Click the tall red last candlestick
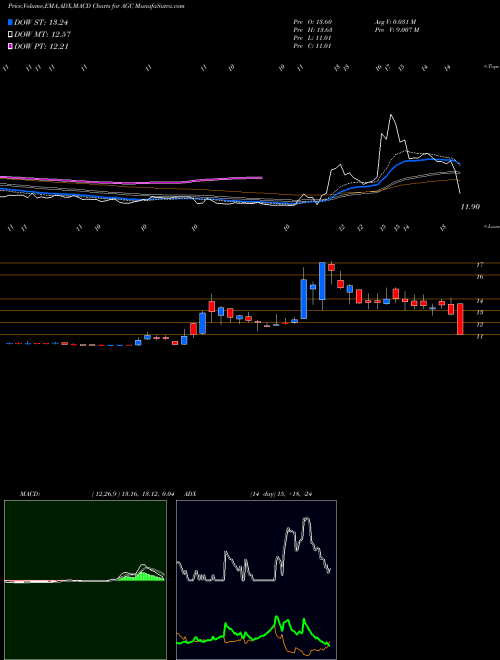500x660 pixels. pyautogui.click(x=460, y=319)
